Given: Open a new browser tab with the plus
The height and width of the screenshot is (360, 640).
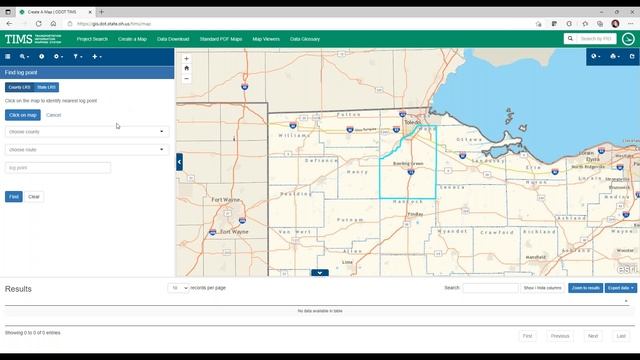Looking at the screenshot, I should (102, 12).
